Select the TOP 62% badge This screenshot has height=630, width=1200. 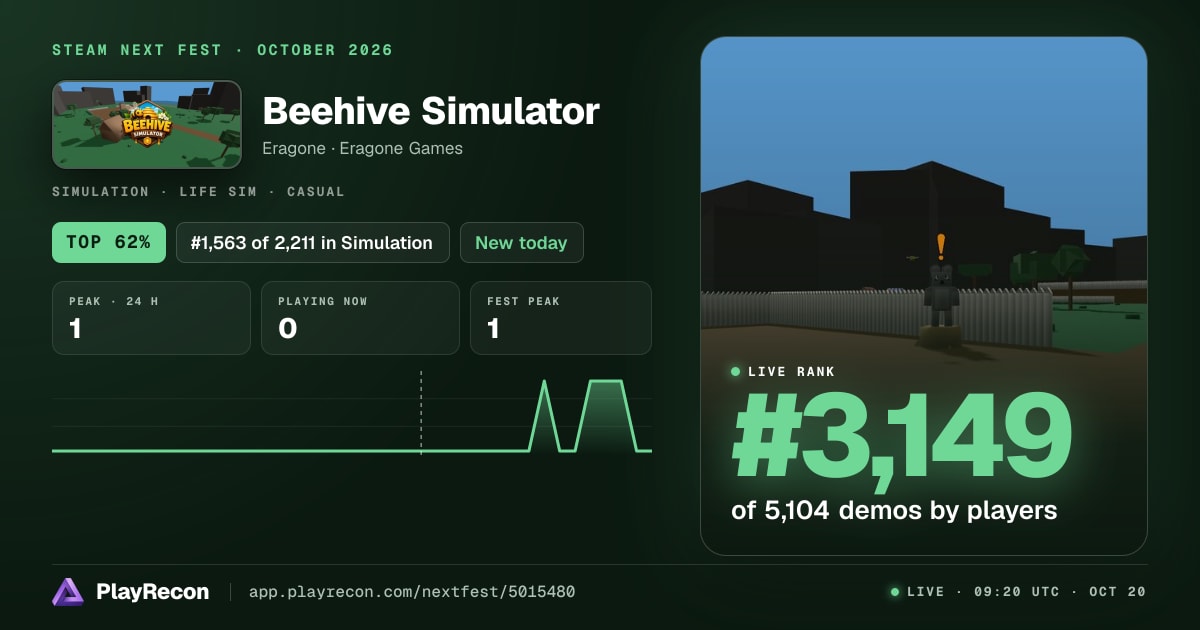click(109, 242)
